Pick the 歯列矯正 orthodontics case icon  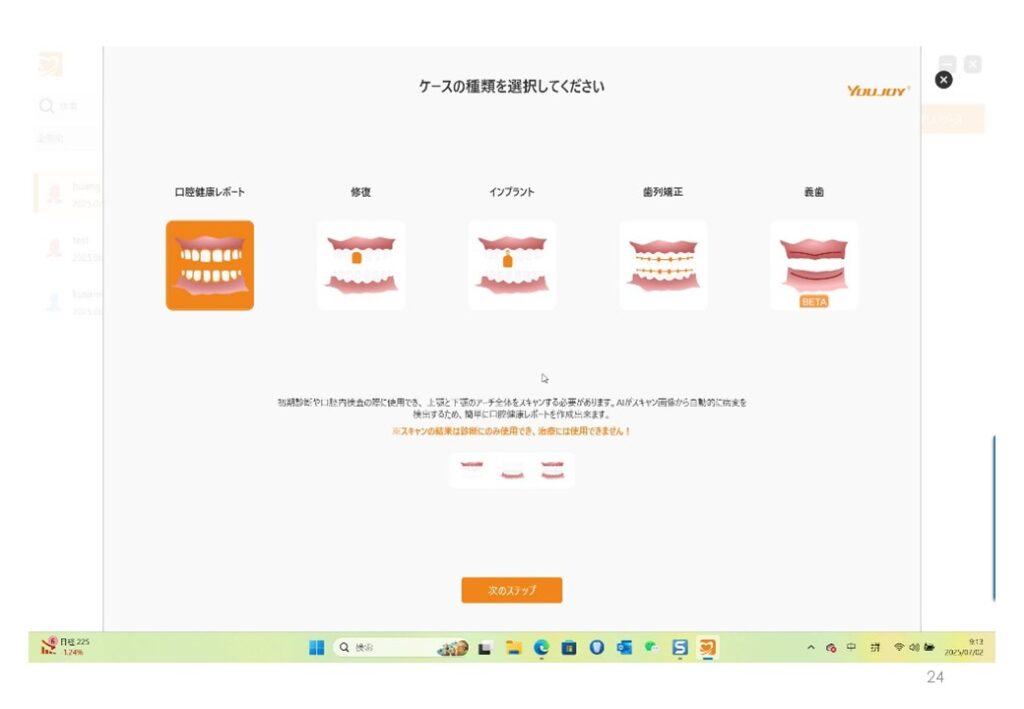point(663,265)
